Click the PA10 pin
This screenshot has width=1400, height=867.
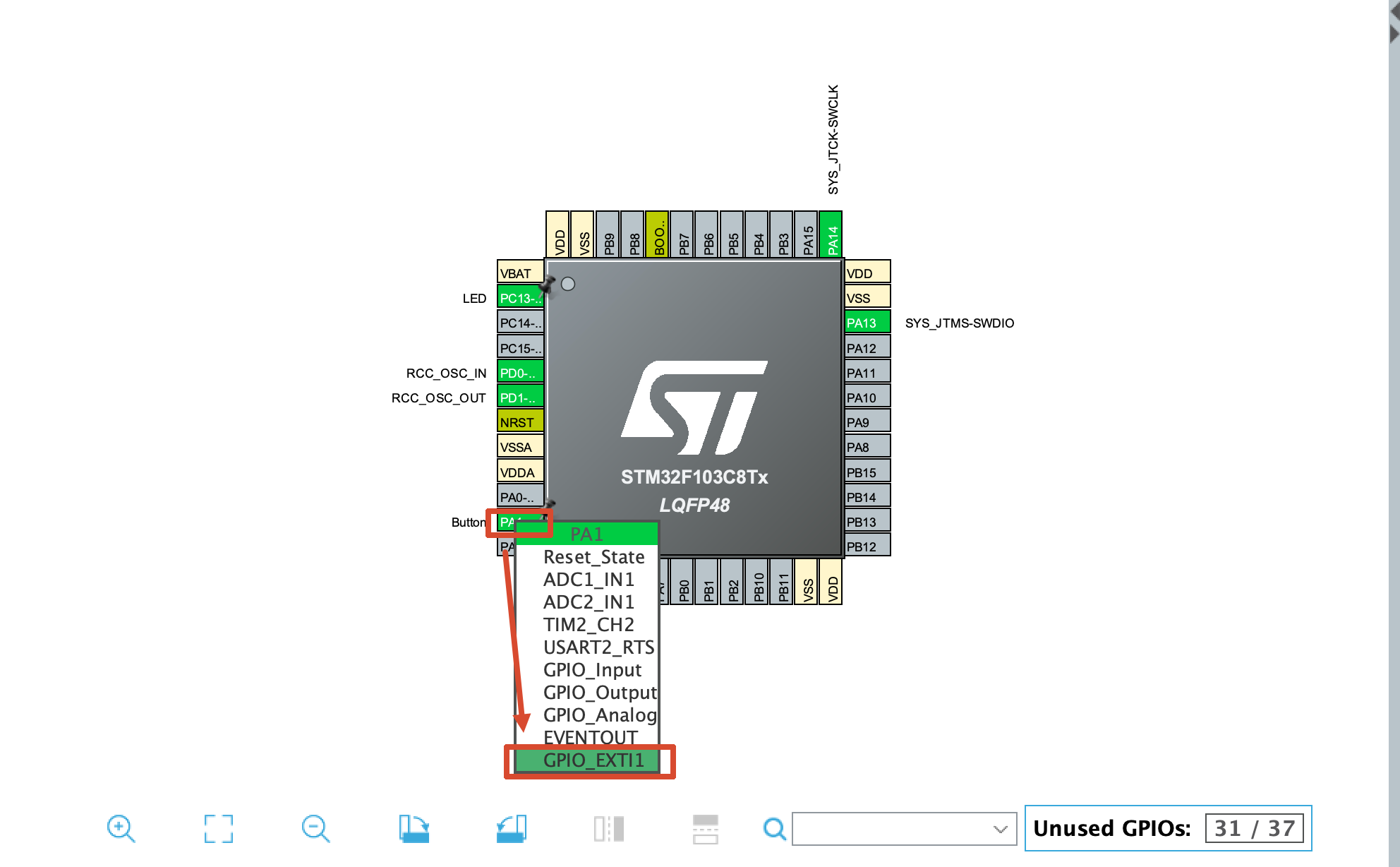click(x=868, y=397)
